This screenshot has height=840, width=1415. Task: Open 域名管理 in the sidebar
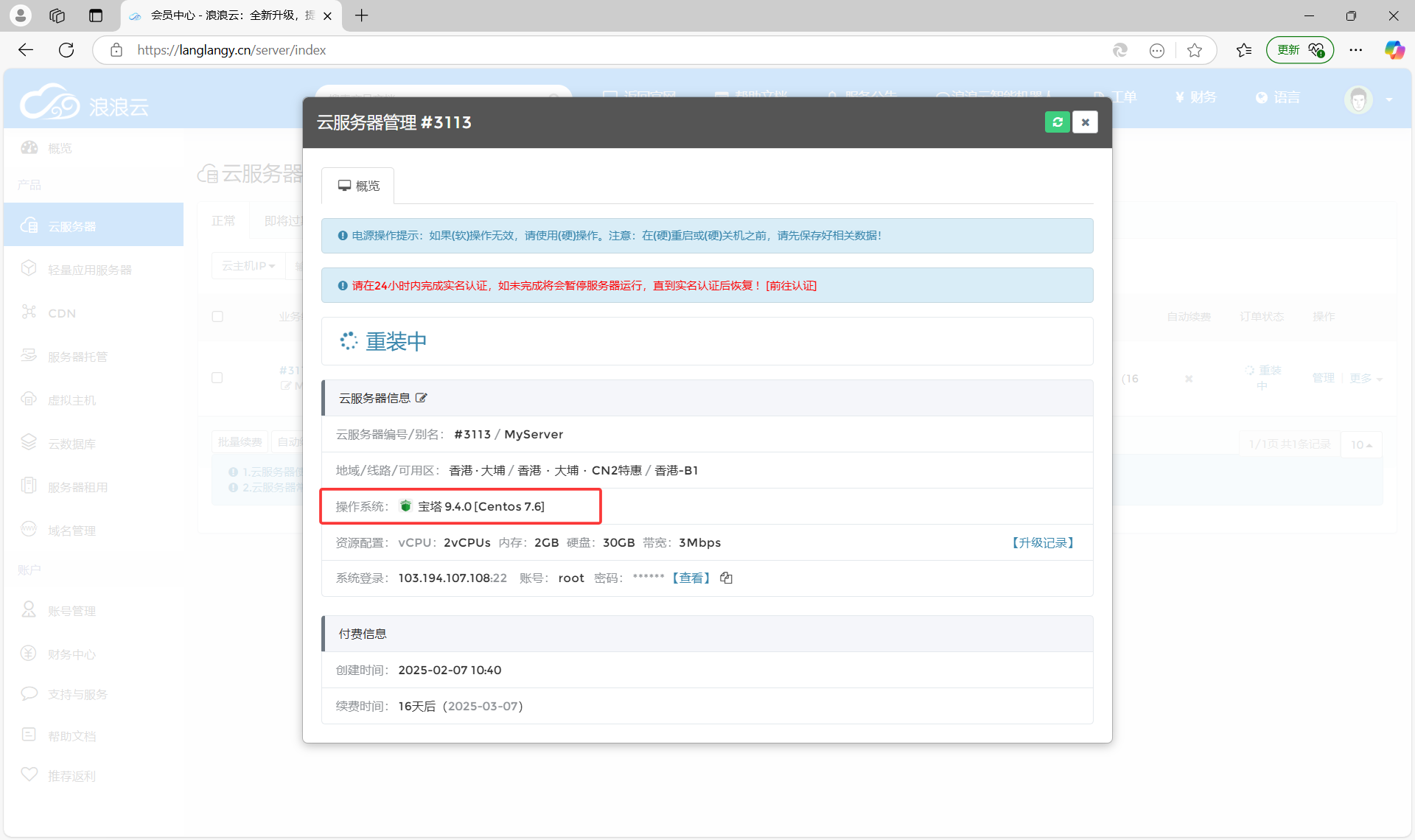(x=71, y=530)
